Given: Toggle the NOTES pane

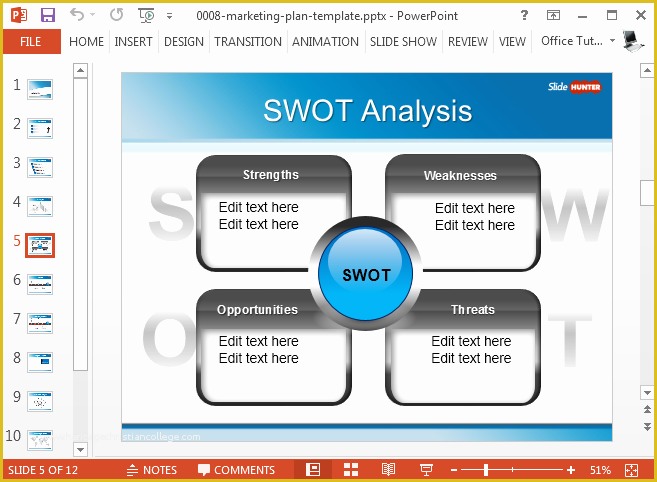Looking at the screenshot, I should (152, 470).
